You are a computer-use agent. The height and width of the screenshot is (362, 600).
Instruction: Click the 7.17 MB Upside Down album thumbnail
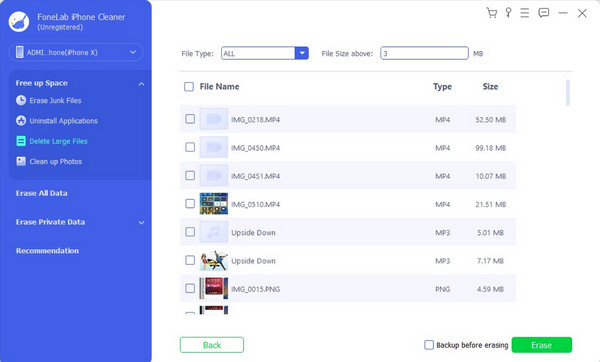coord(214,260)
